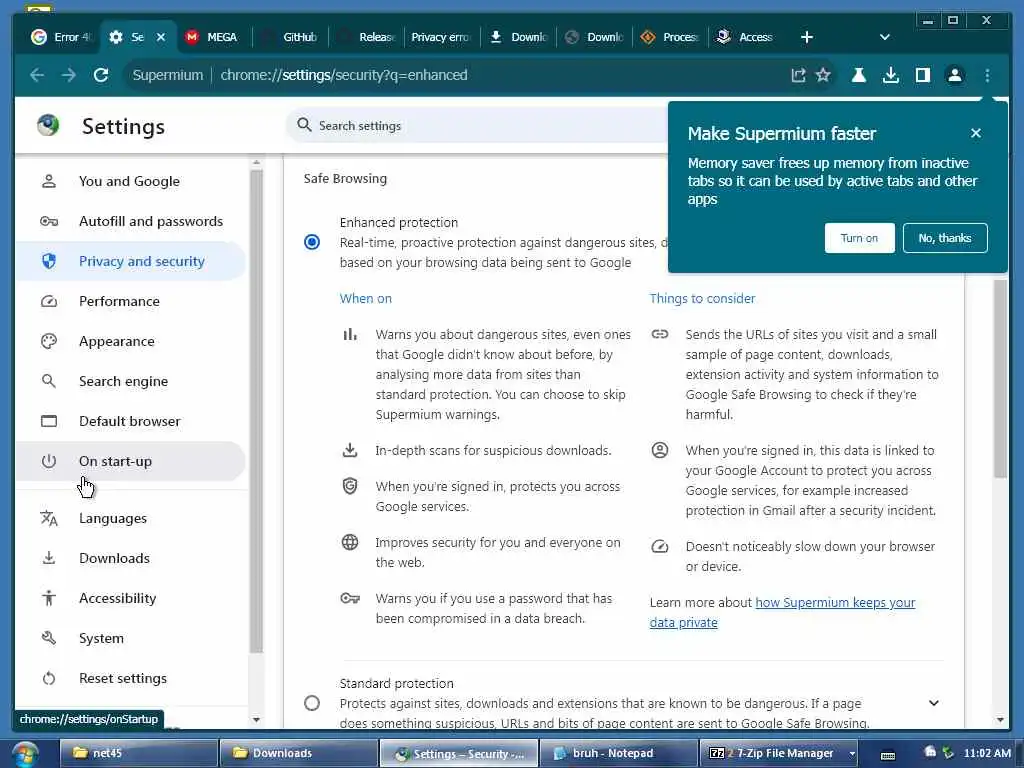Reload the settings page
Viewport: 1024px width, 768px height.
[101, 75]
